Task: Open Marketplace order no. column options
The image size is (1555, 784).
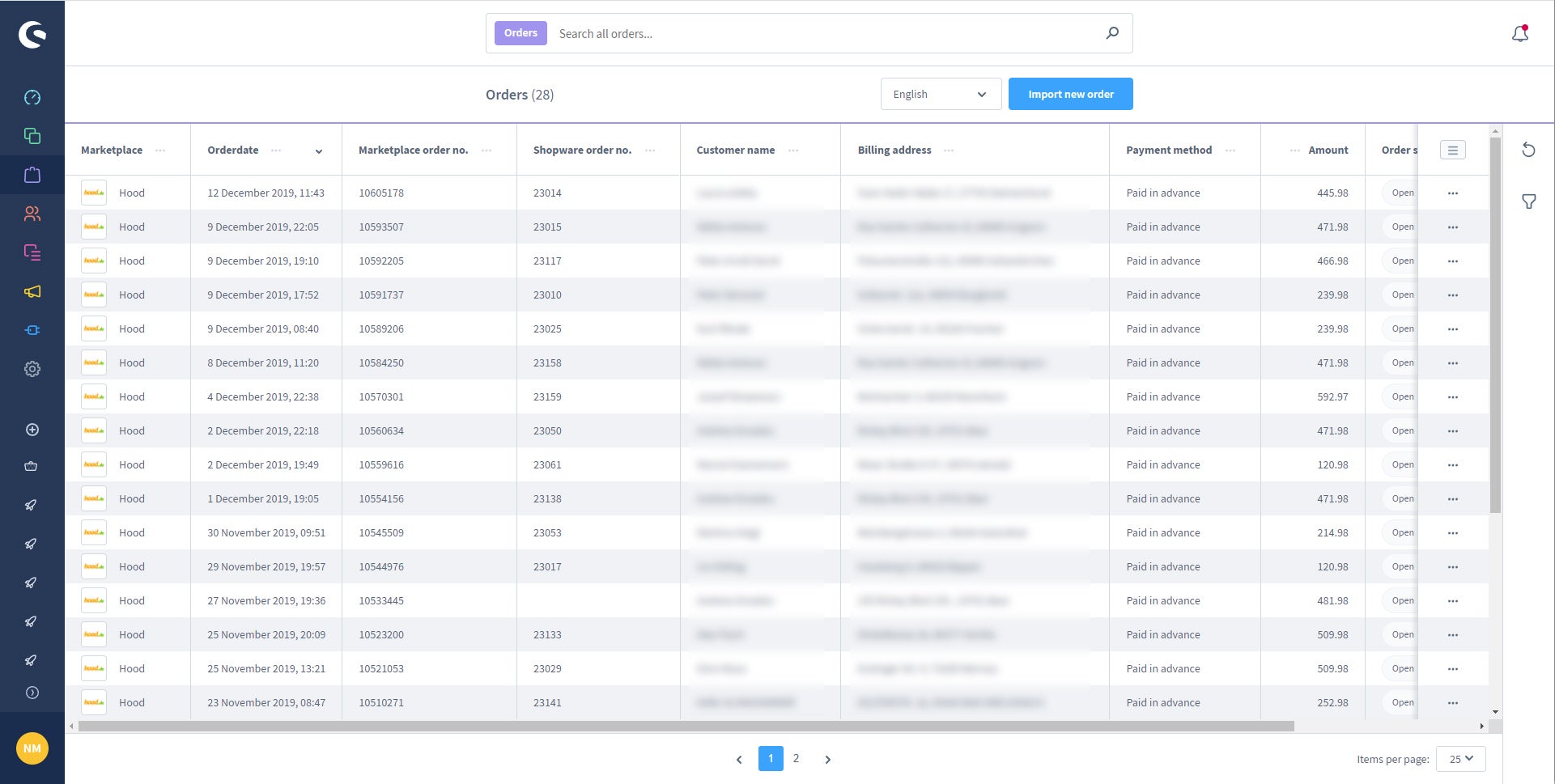Action: 486,150
